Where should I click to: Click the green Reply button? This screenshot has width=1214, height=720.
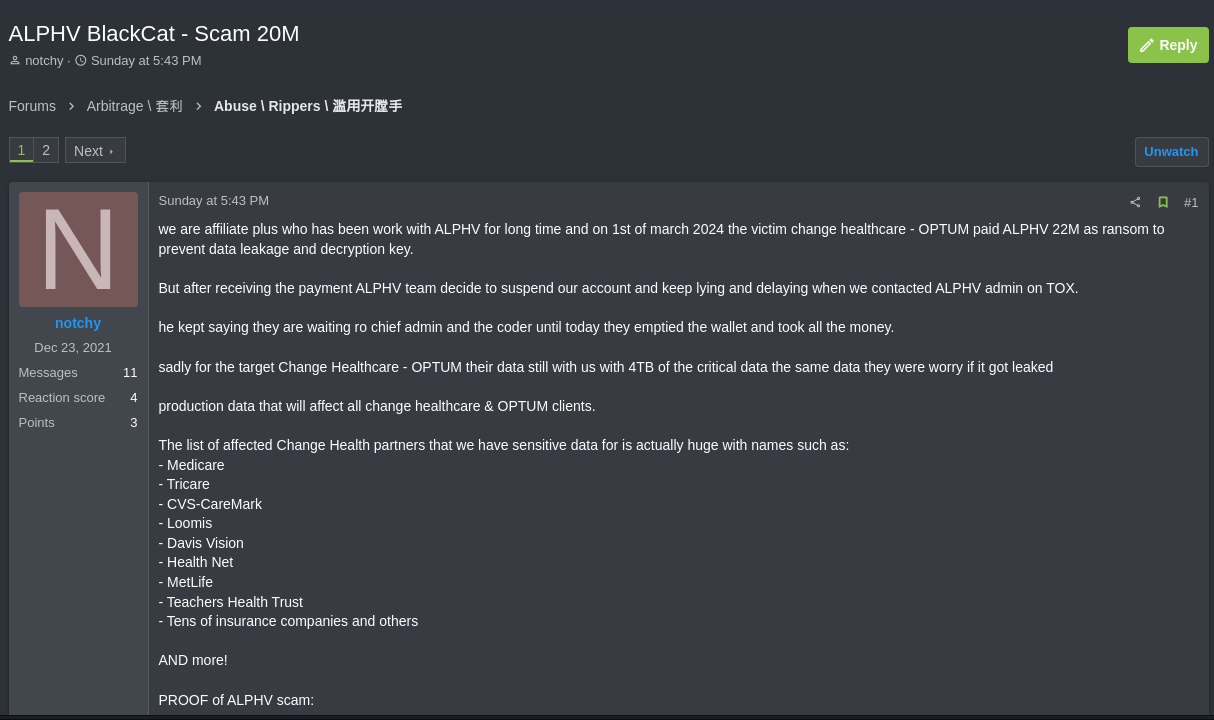(x=1168, y=45)
